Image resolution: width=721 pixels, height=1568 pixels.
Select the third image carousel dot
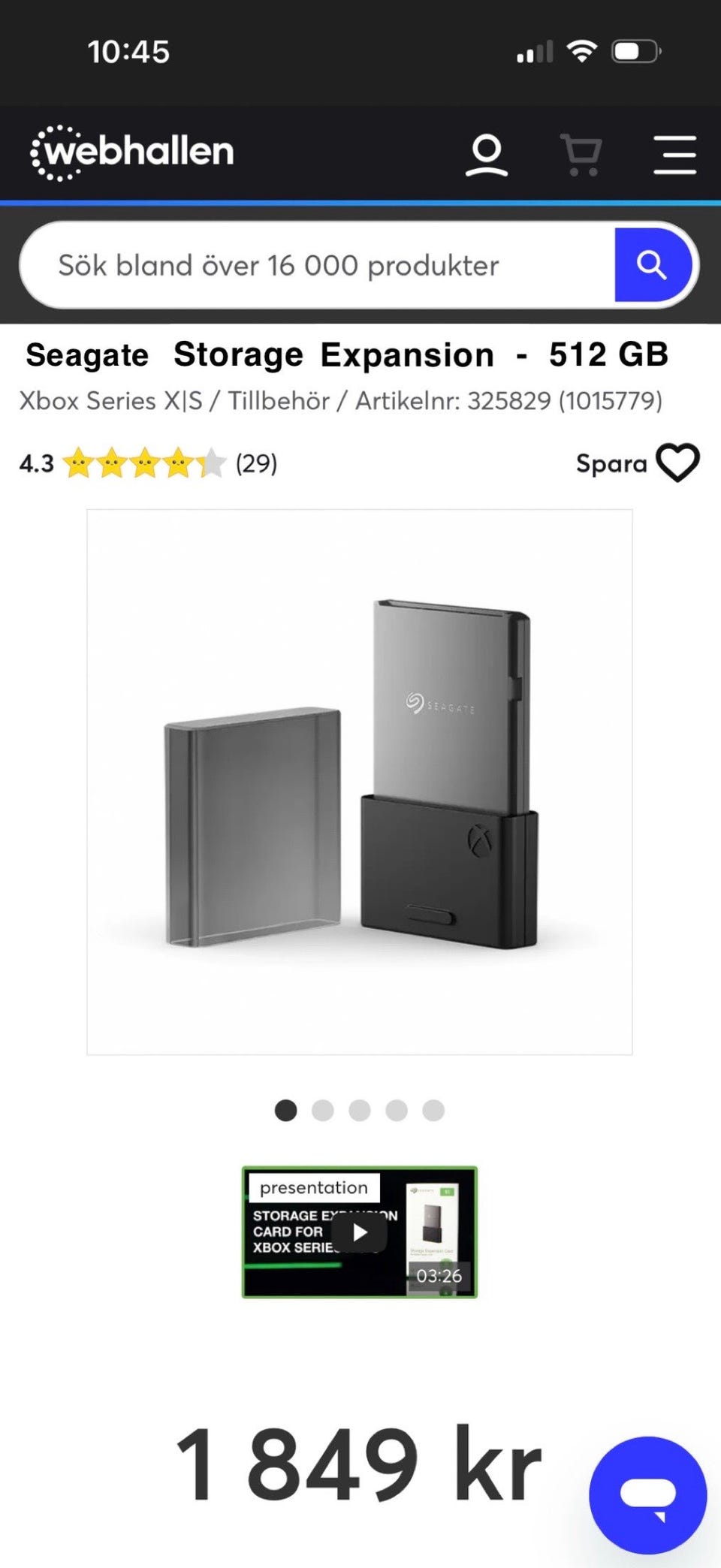coord(360,1110)
